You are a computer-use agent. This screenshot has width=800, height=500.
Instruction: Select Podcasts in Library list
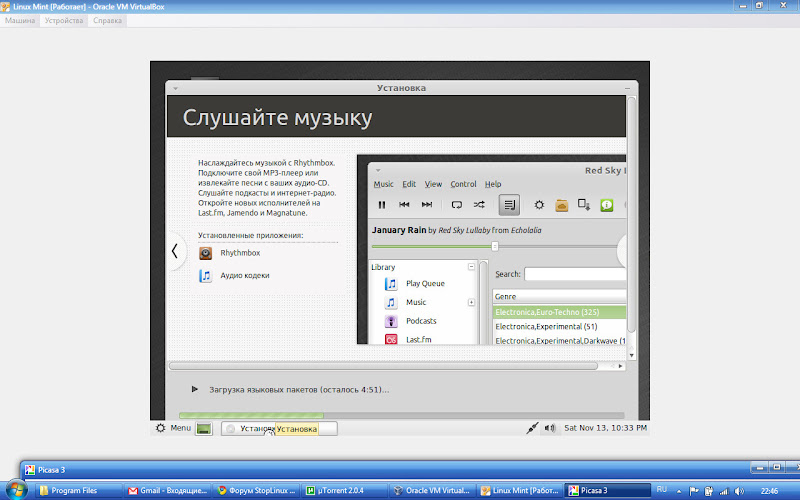[421, 321]
